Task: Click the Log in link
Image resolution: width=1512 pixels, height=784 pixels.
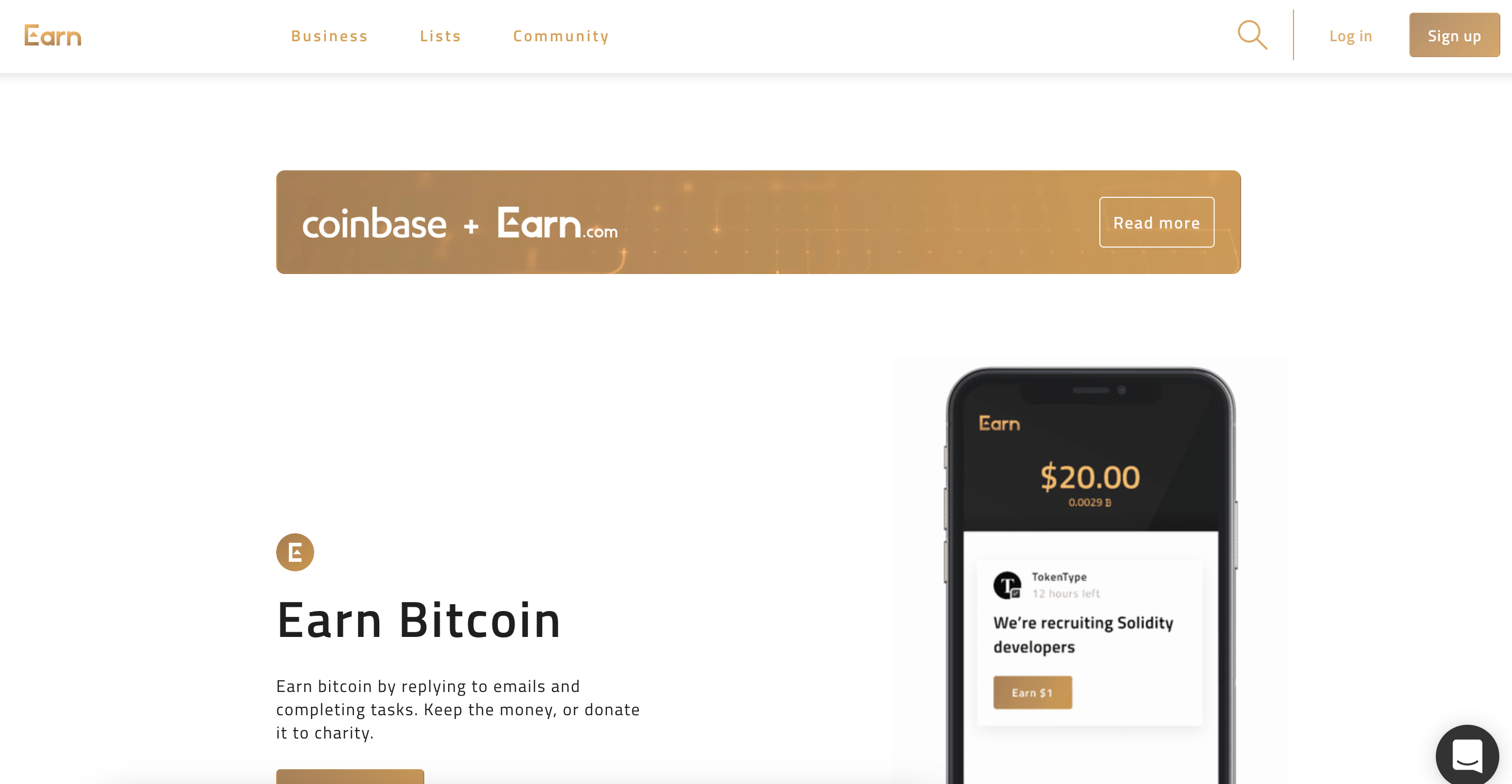Action: [1351, 35]
